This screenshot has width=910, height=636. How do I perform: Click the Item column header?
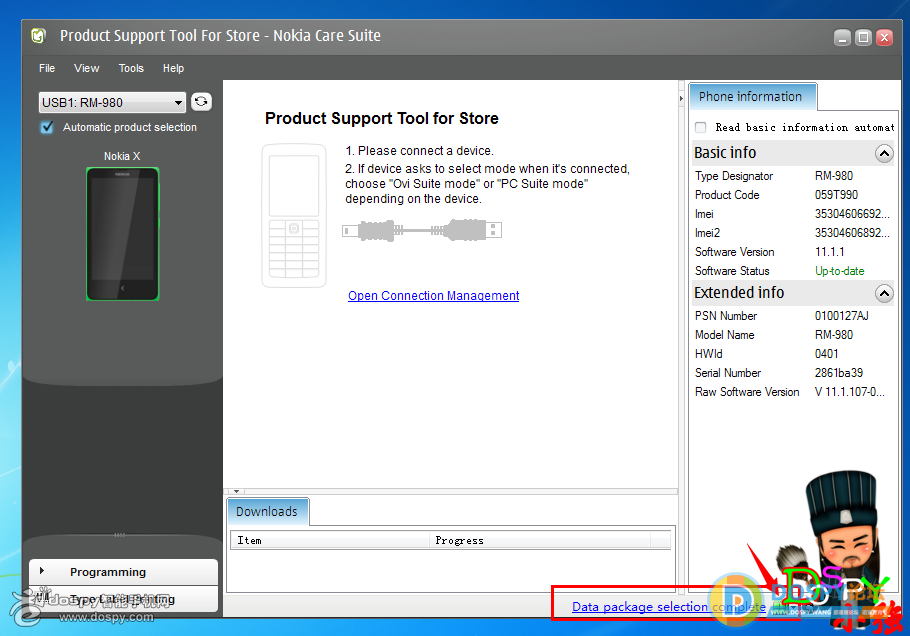[330, 540]
